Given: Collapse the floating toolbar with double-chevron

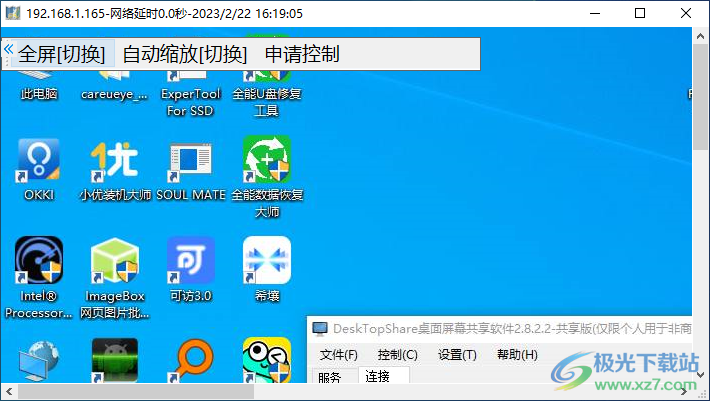Looking at the screenshot, I should [x=8, y=49].
